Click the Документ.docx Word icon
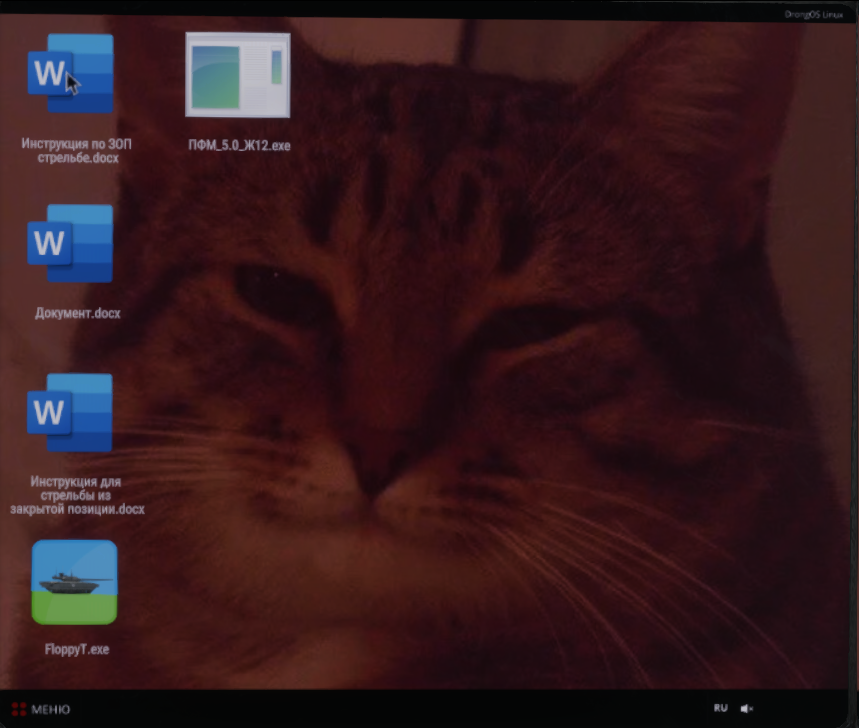Image resolution: width=859 pixels, height=728 pixels. click(x=71, y=244)
